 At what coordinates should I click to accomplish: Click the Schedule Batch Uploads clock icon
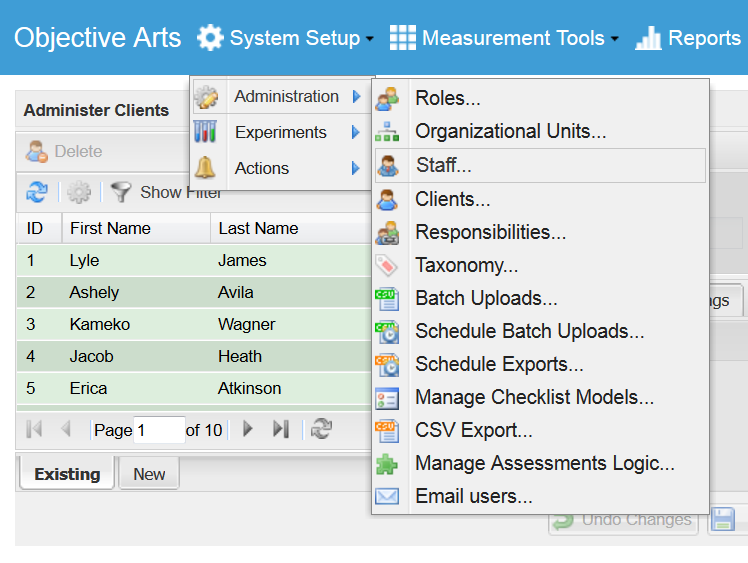point(387,332)
